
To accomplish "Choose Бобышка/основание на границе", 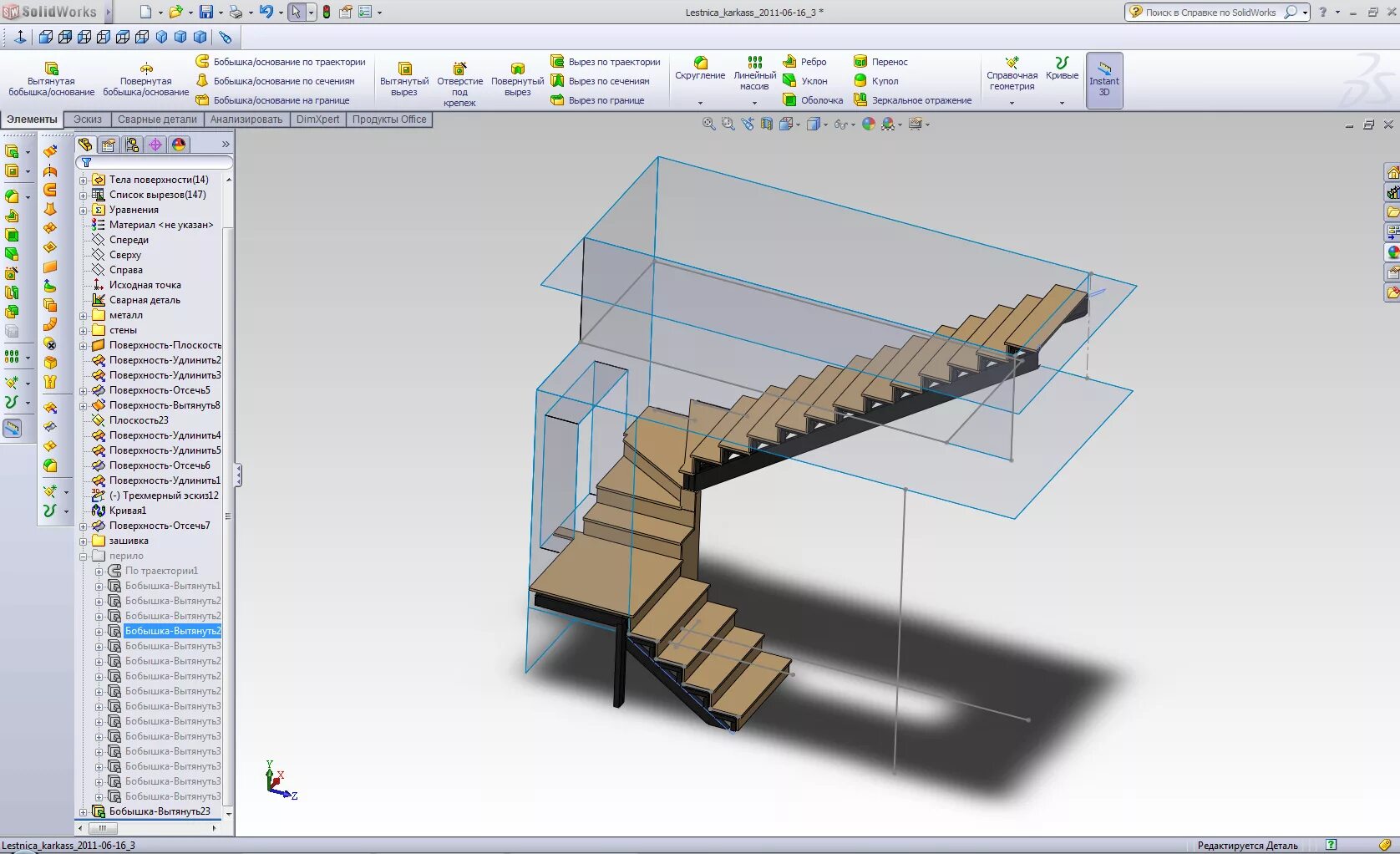I will coord(273,100).
